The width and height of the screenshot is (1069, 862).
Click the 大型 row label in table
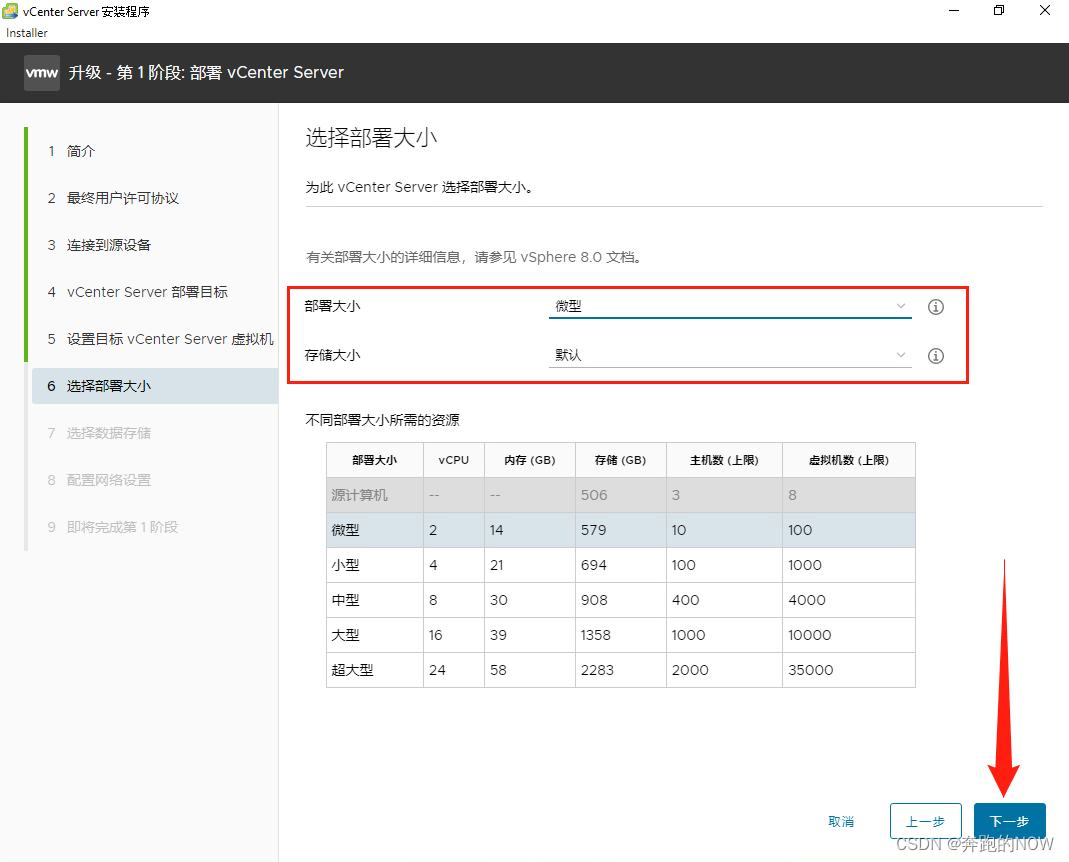coord(346,635)
